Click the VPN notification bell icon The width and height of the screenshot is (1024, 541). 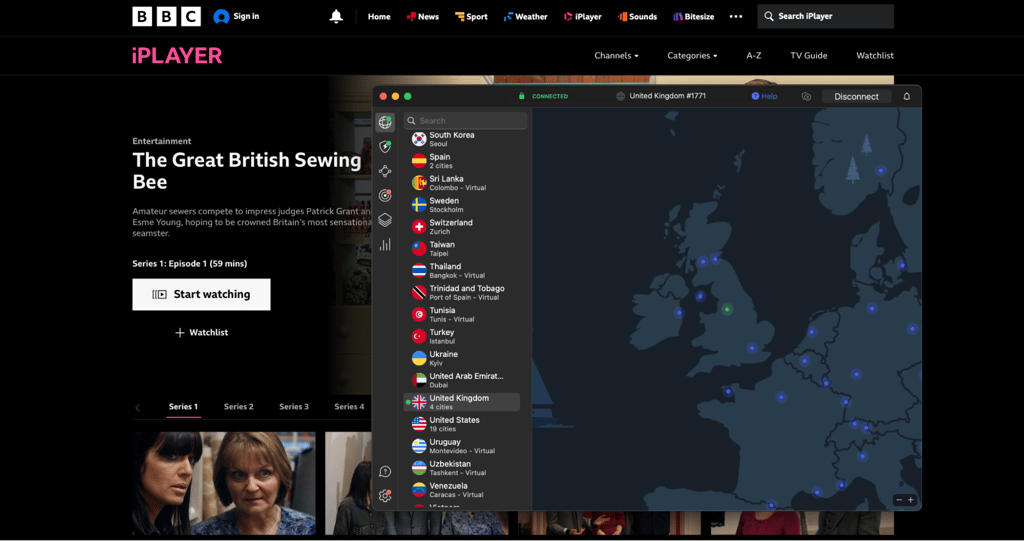pyautogui.click(x=906, y=96)
